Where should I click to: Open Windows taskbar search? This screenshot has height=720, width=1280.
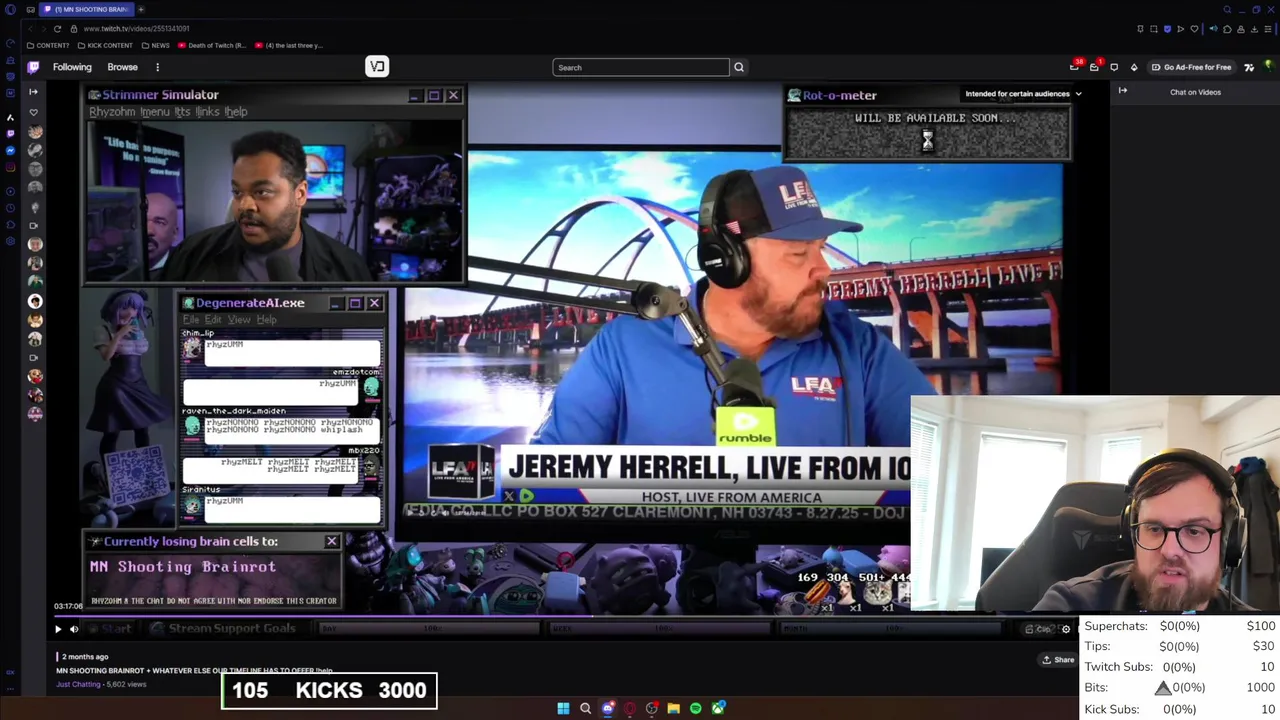click(x=586, y=708)
